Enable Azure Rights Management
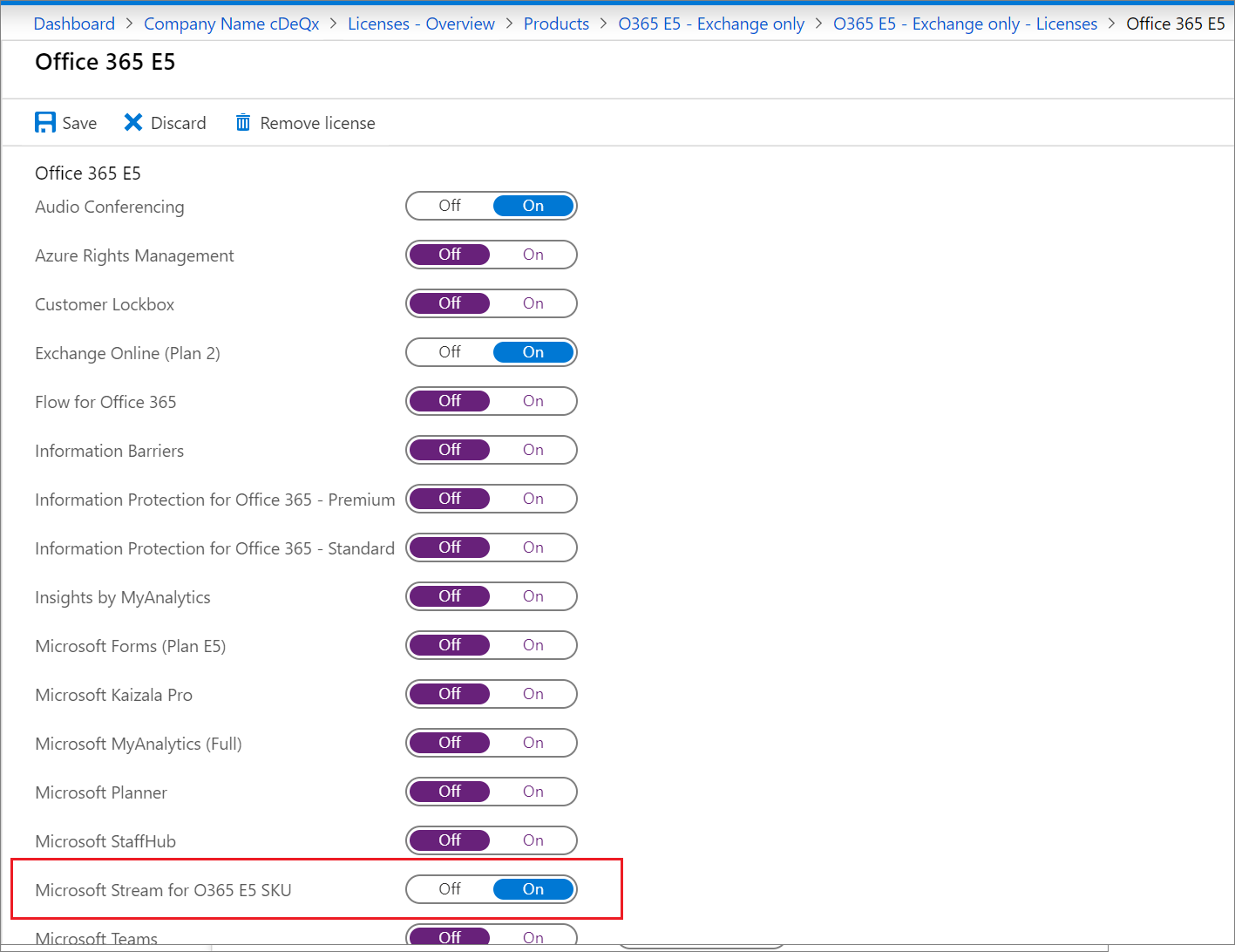 533,255
